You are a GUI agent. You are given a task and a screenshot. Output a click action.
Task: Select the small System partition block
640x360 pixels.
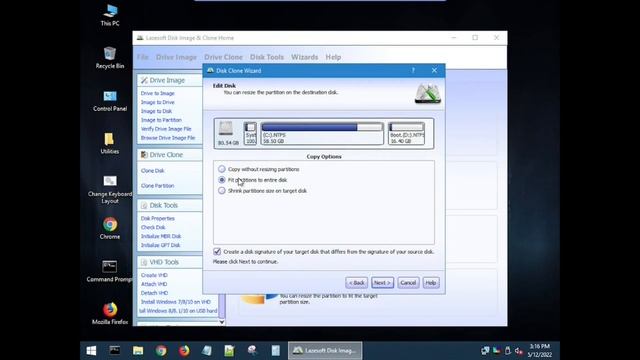point(250,133)
